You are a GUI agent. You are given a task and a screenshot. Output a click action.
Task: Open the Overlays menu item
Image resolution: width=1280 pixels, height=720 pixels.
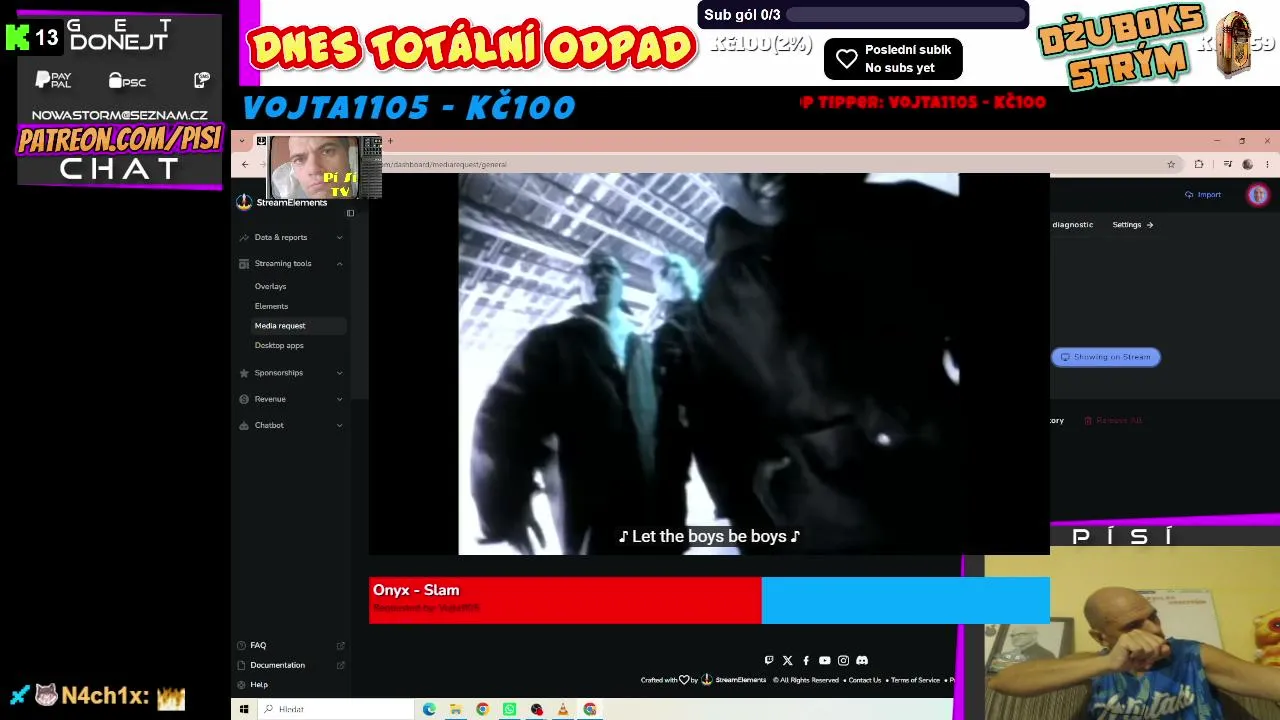(270, 286)
